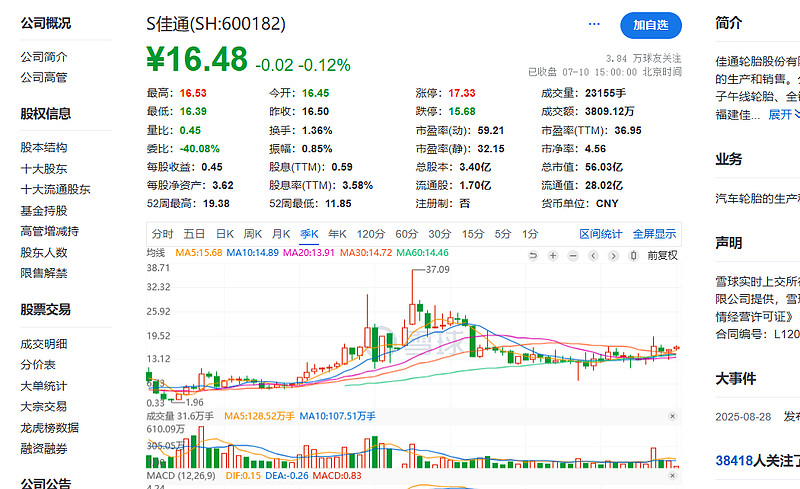Open 十大股东 in sidebar
The image size is (800, 489).
[x=44, y=168]
